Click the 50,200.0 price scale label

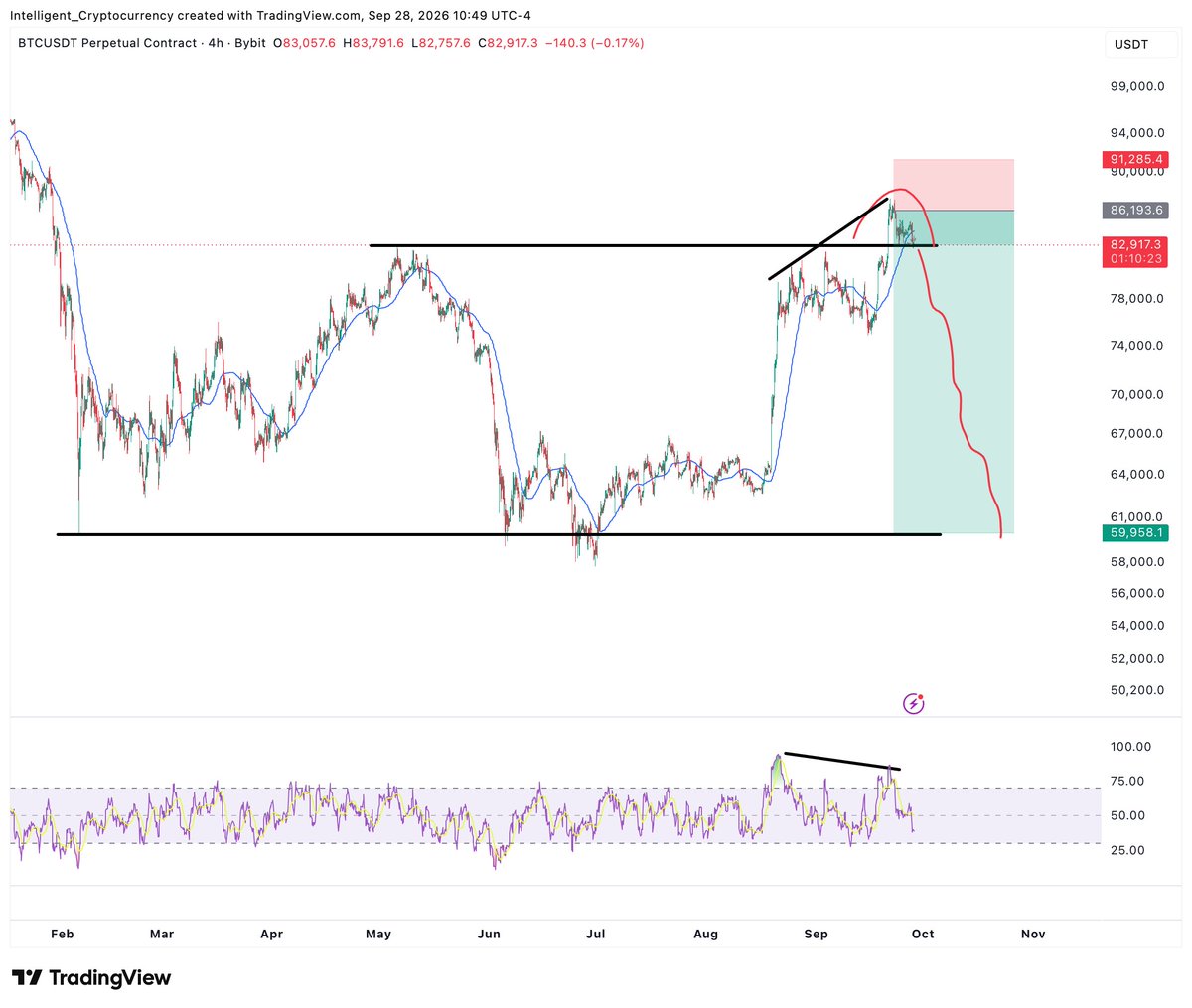(1137, 690)
